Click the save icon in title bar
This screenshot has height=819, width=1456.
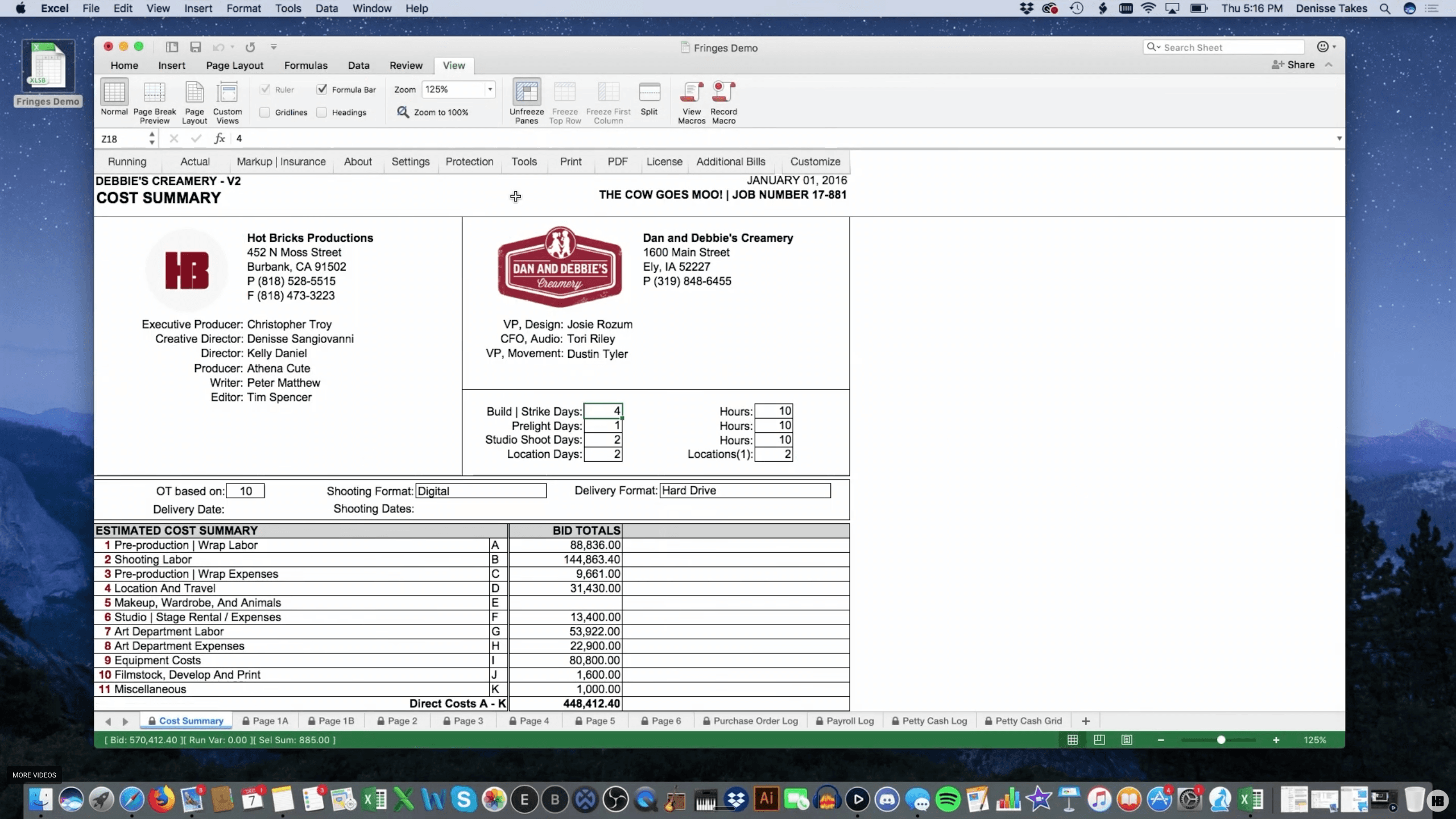point(196,47)
